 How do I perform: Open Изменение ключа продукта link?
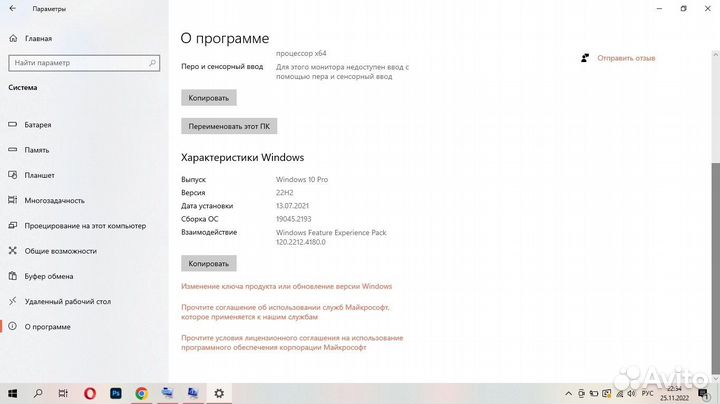point(287,286)
